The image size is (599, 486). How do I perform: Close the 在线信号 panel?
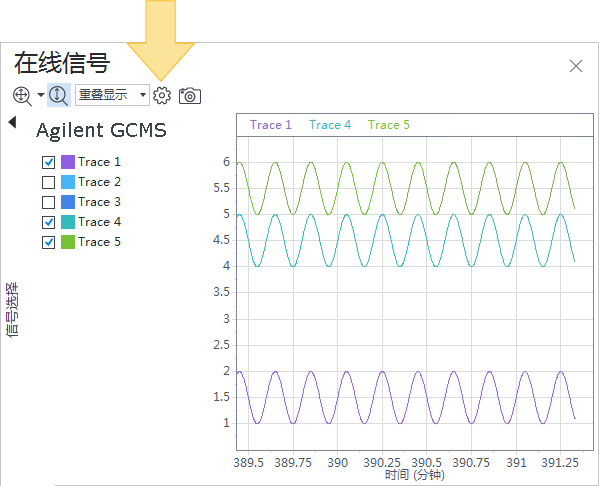coord(576,66)
